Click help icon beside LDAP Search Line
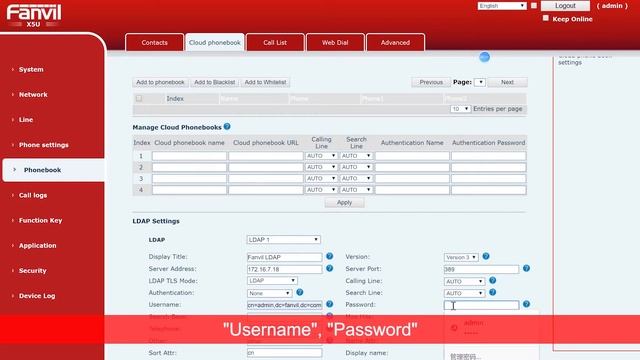Viewport: 640px width, 360px height. click(x=493, y=292)
